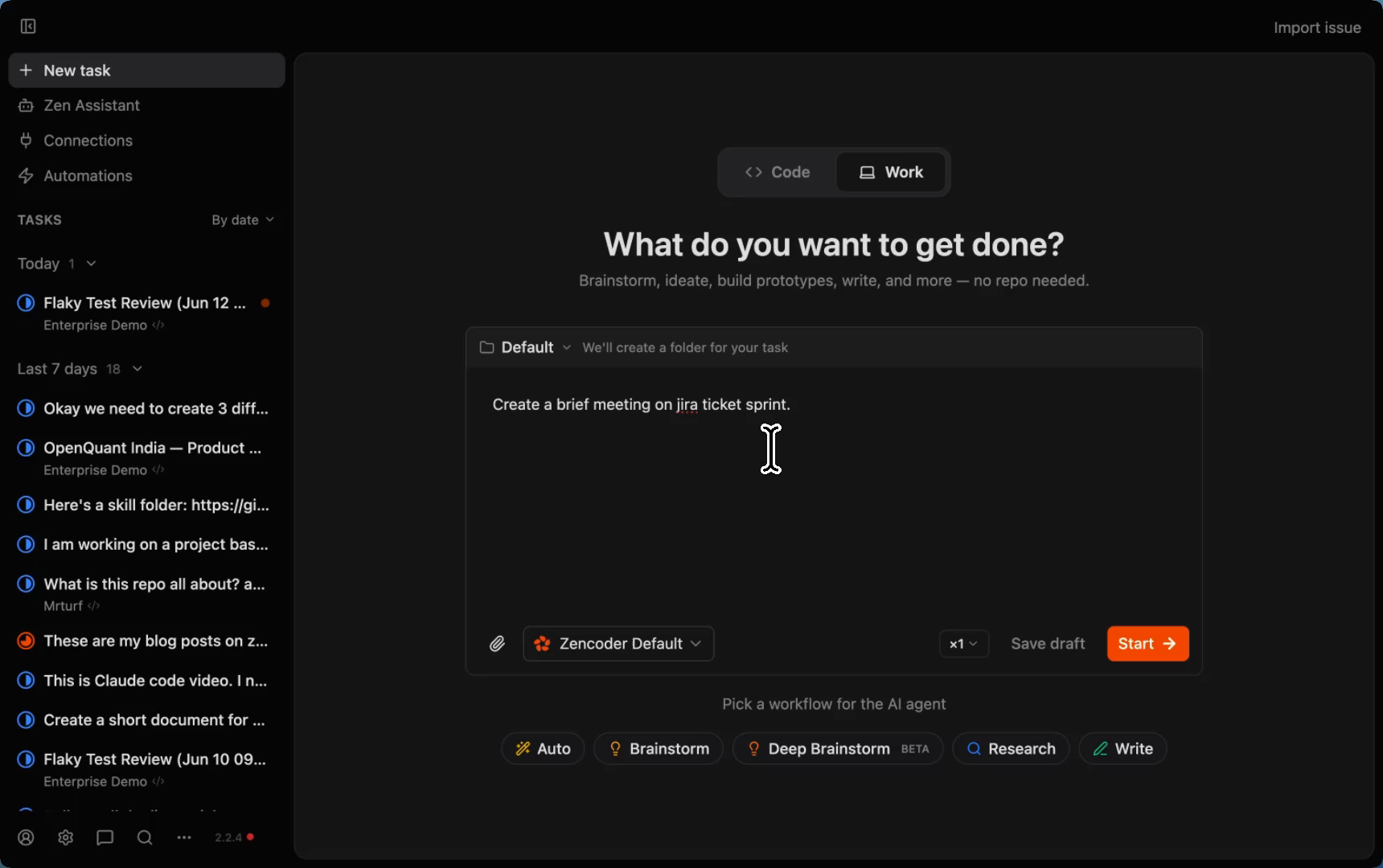This screenshot has height=868, width=1383.
Task: Switch to the Work tab
Action: tap(891, 172)
